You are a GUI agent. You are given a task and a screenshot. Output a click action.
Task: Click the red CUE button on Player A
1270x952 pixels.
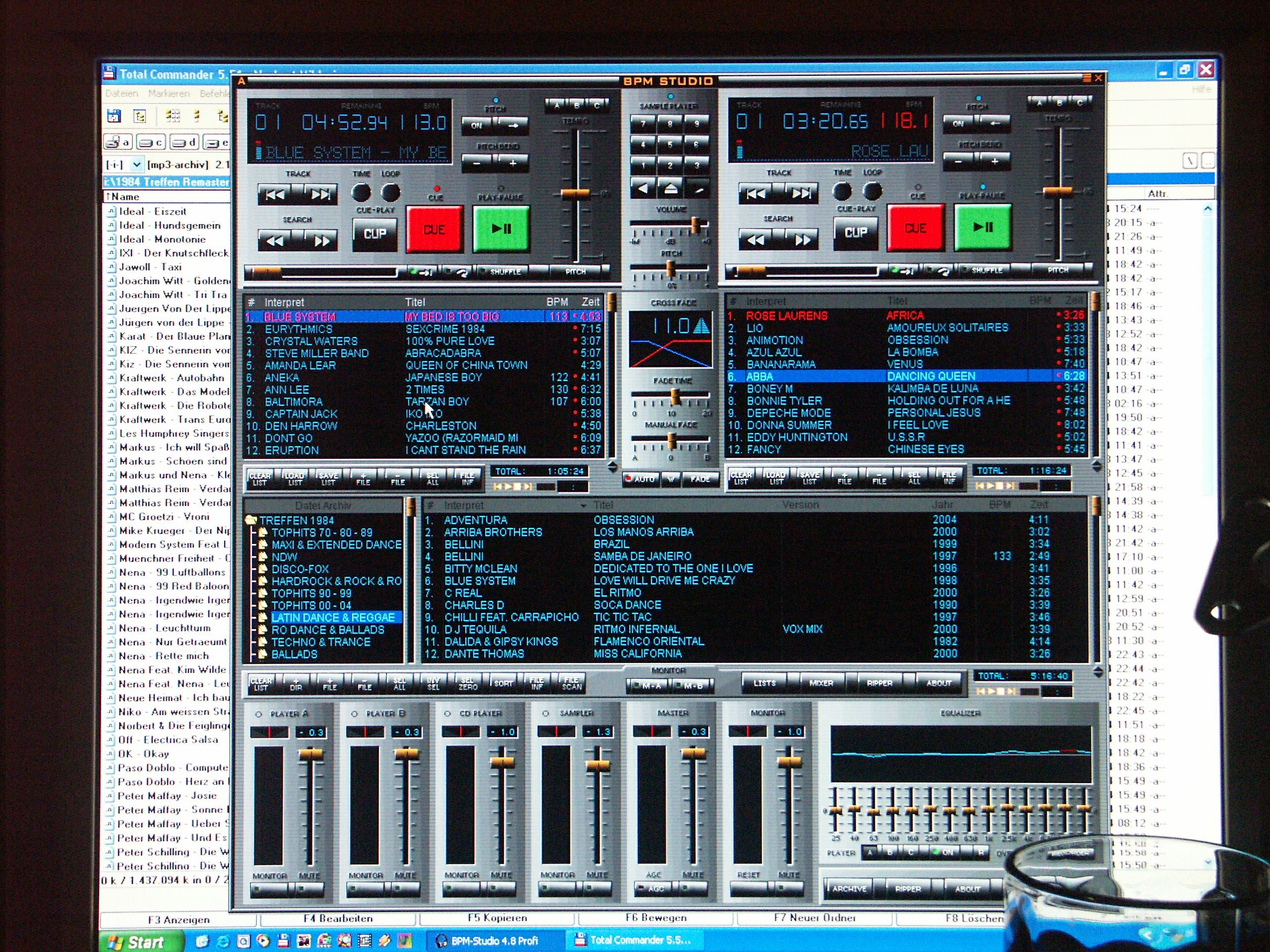pyautogui.click(x=434, y=229)
